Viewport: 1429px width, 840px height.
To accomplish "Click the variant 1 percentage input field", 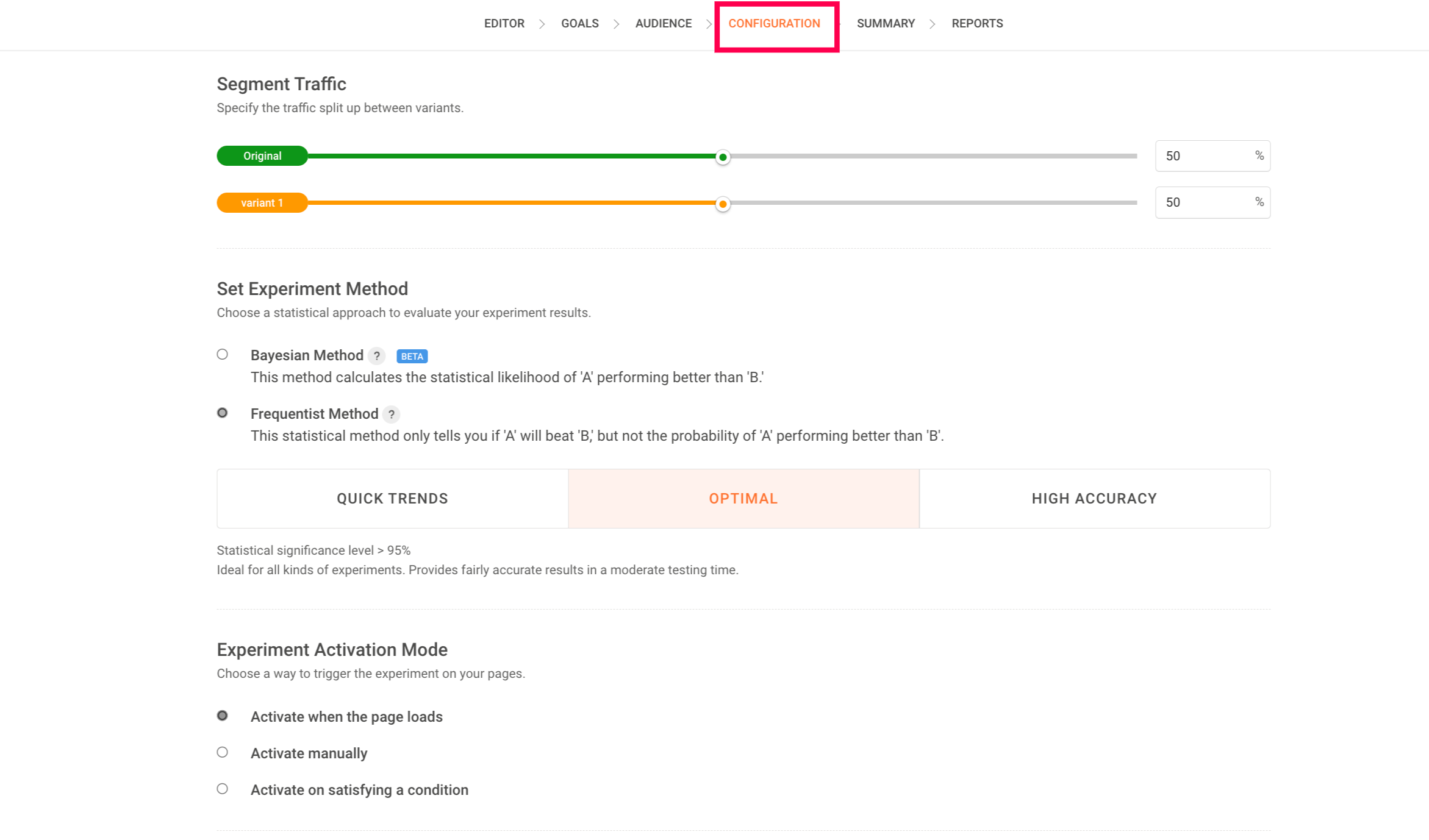I will click(x=1205, y=202).
